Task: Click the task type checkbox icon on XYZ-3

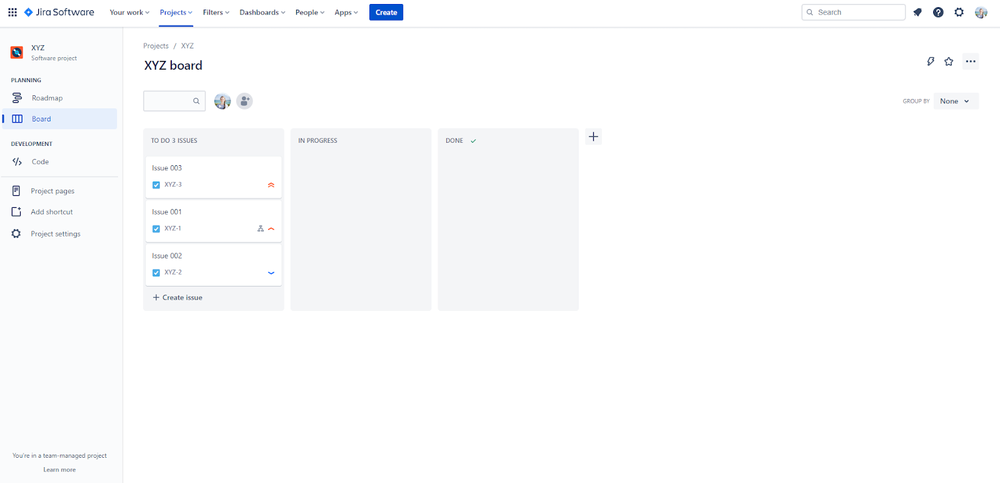Action: pos(156,185)
